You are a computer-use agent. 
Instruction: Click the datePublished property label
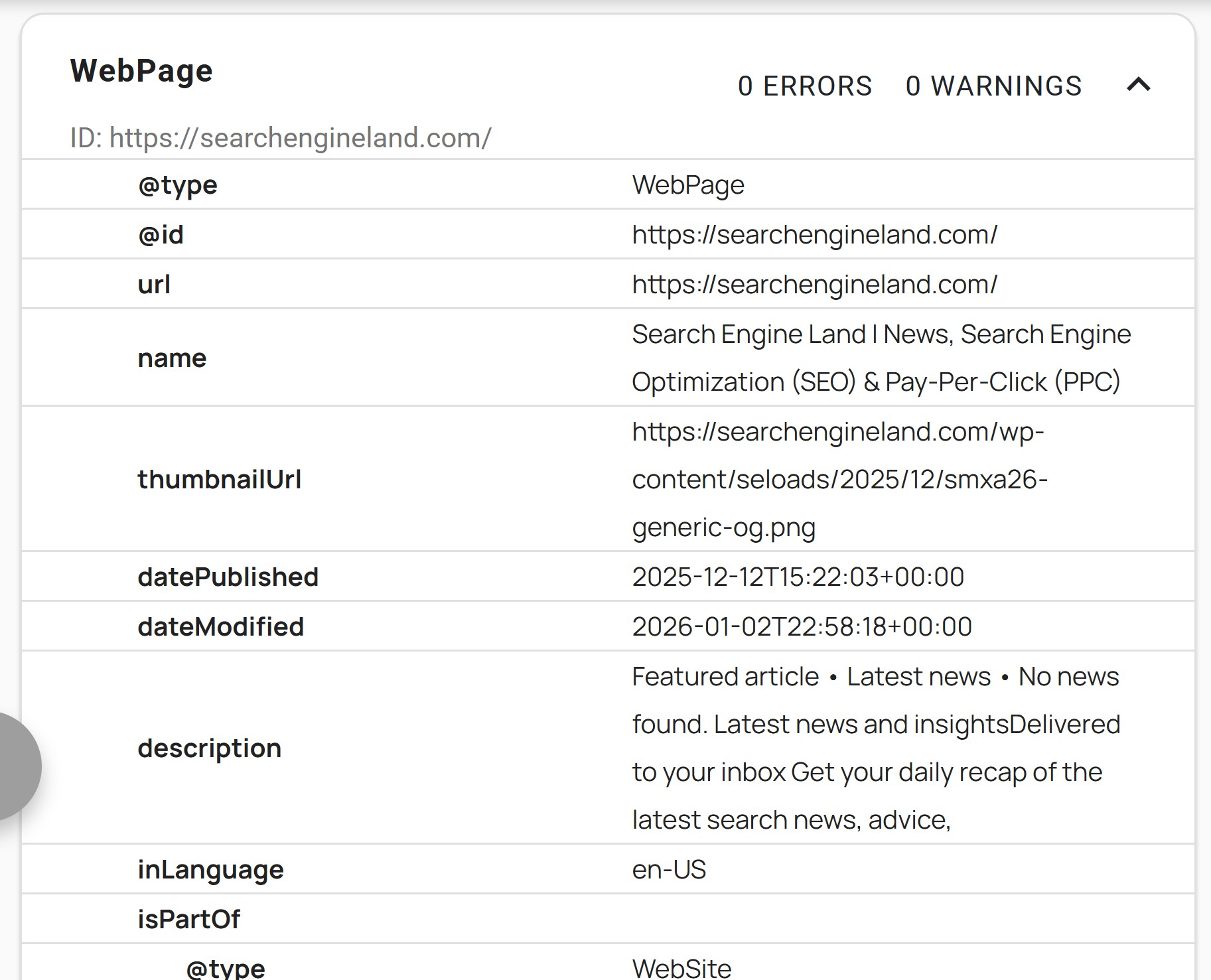coord(228,577)
